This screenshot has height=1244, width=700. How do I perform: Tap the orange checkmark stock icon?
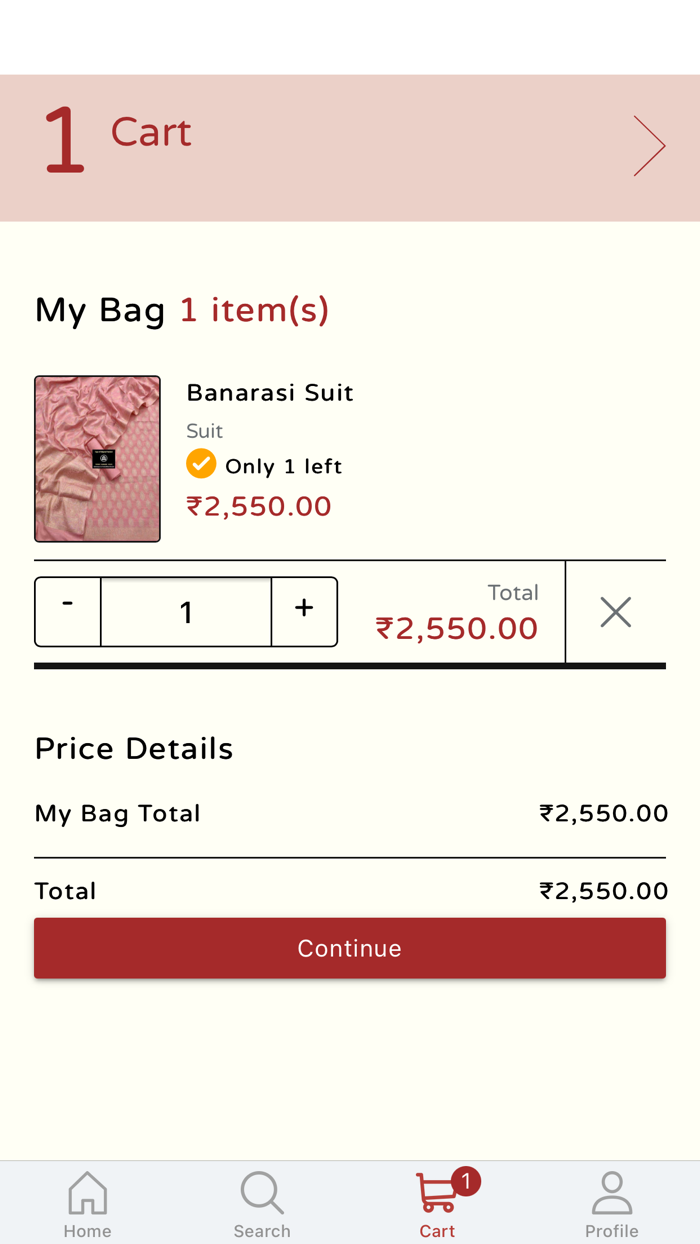(x=201, y=464)
